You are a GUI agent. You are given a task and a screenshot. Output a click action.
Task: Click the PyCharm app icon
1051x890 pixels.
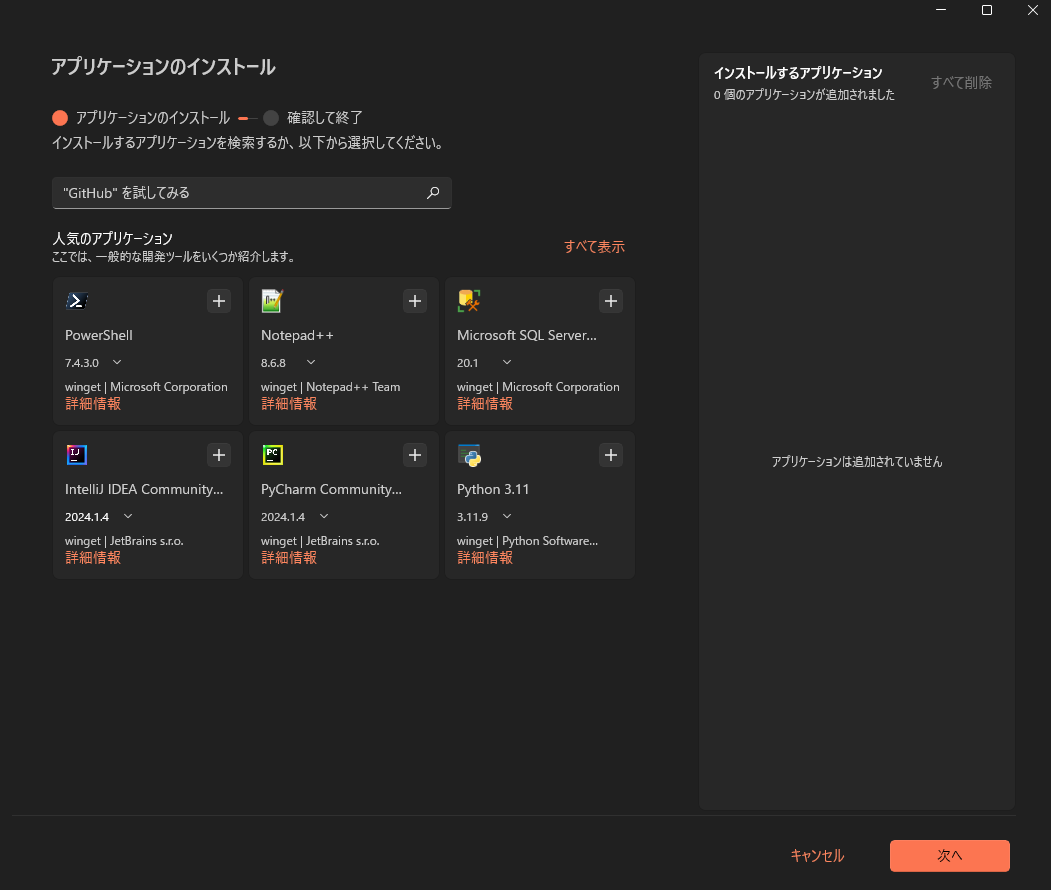(273, 455)
